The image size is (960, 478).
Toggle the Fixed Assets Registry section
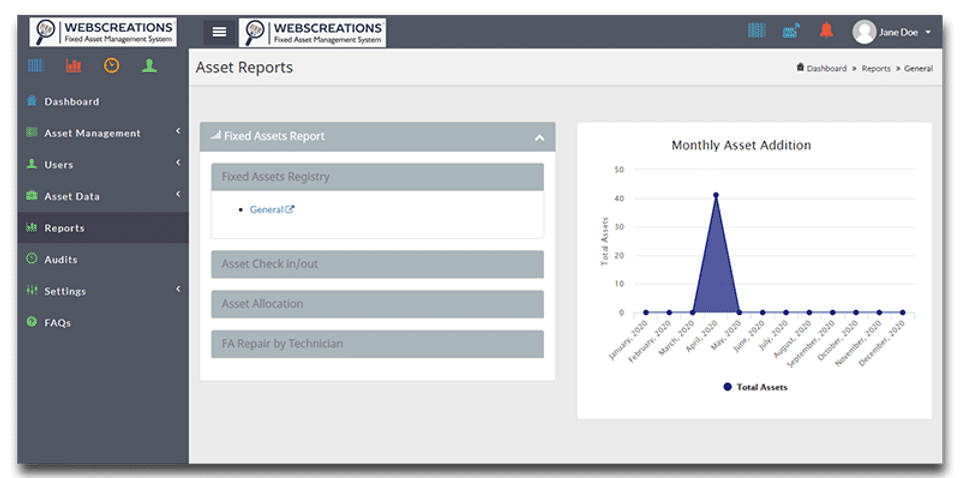(x=377, y=177)
